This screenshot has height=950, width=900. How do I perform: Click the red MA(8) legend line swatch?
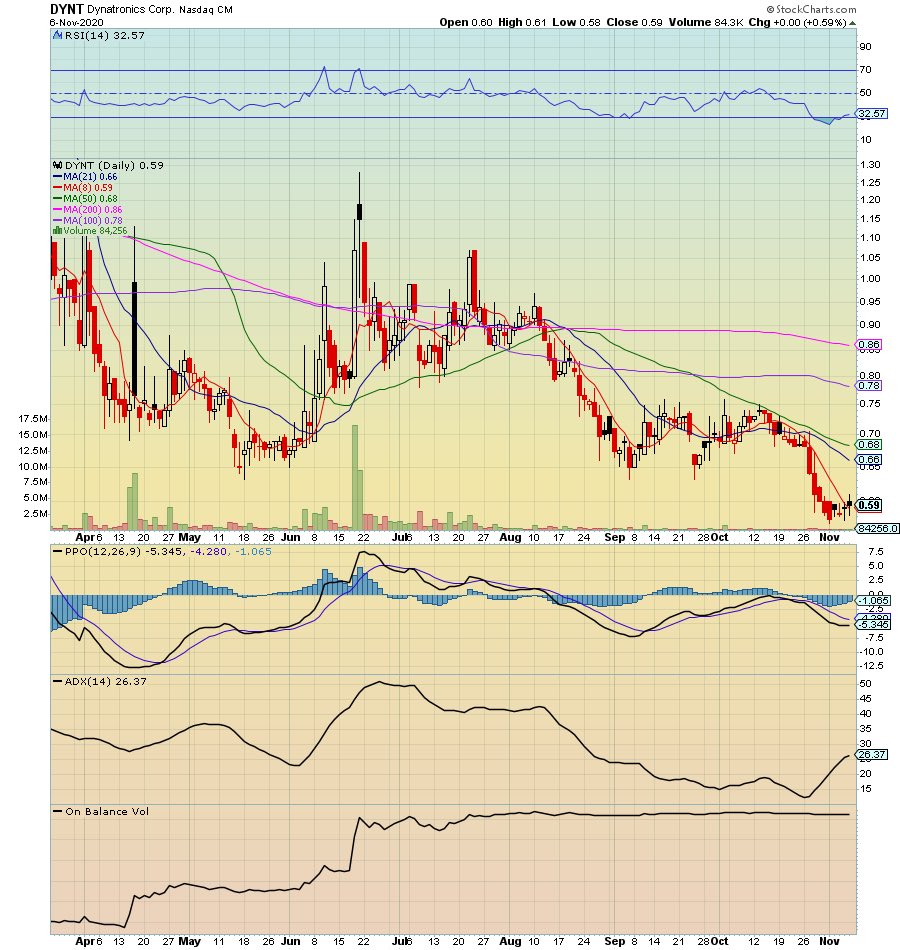tap(58, 188)
